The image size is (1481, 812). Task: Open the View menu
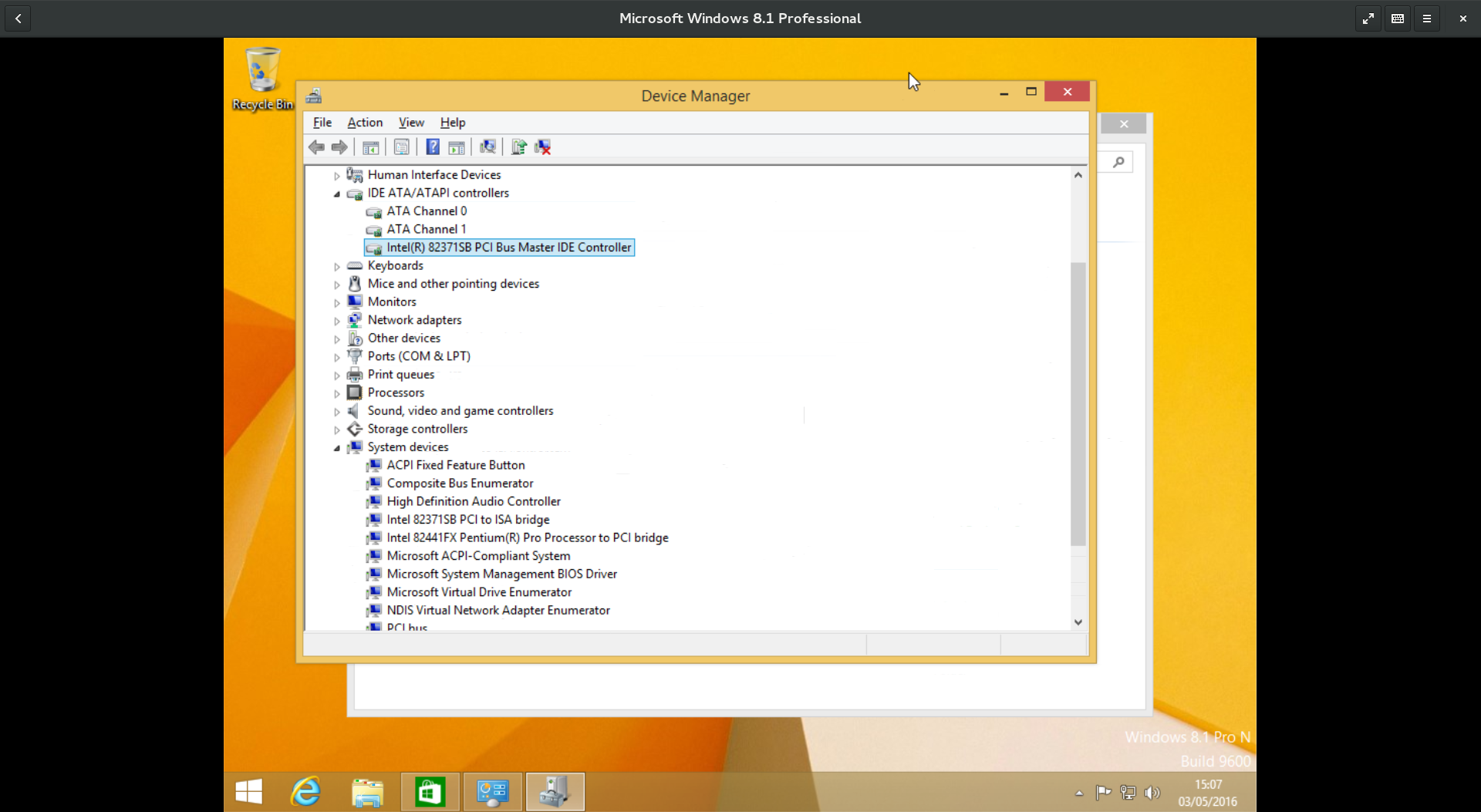click(x=411, y=123)
